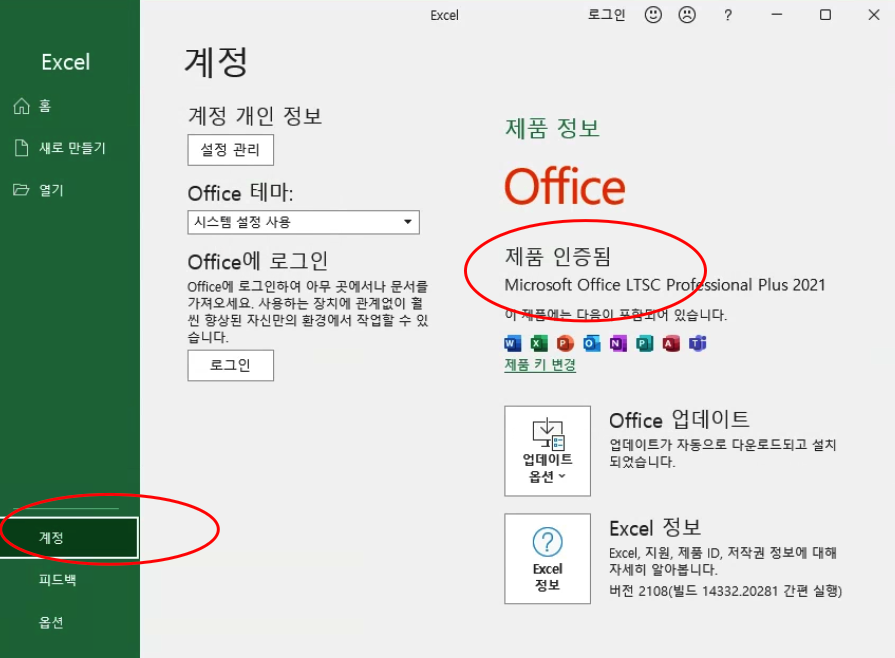Click the 로그인 button under Office에 로그인

231,365
